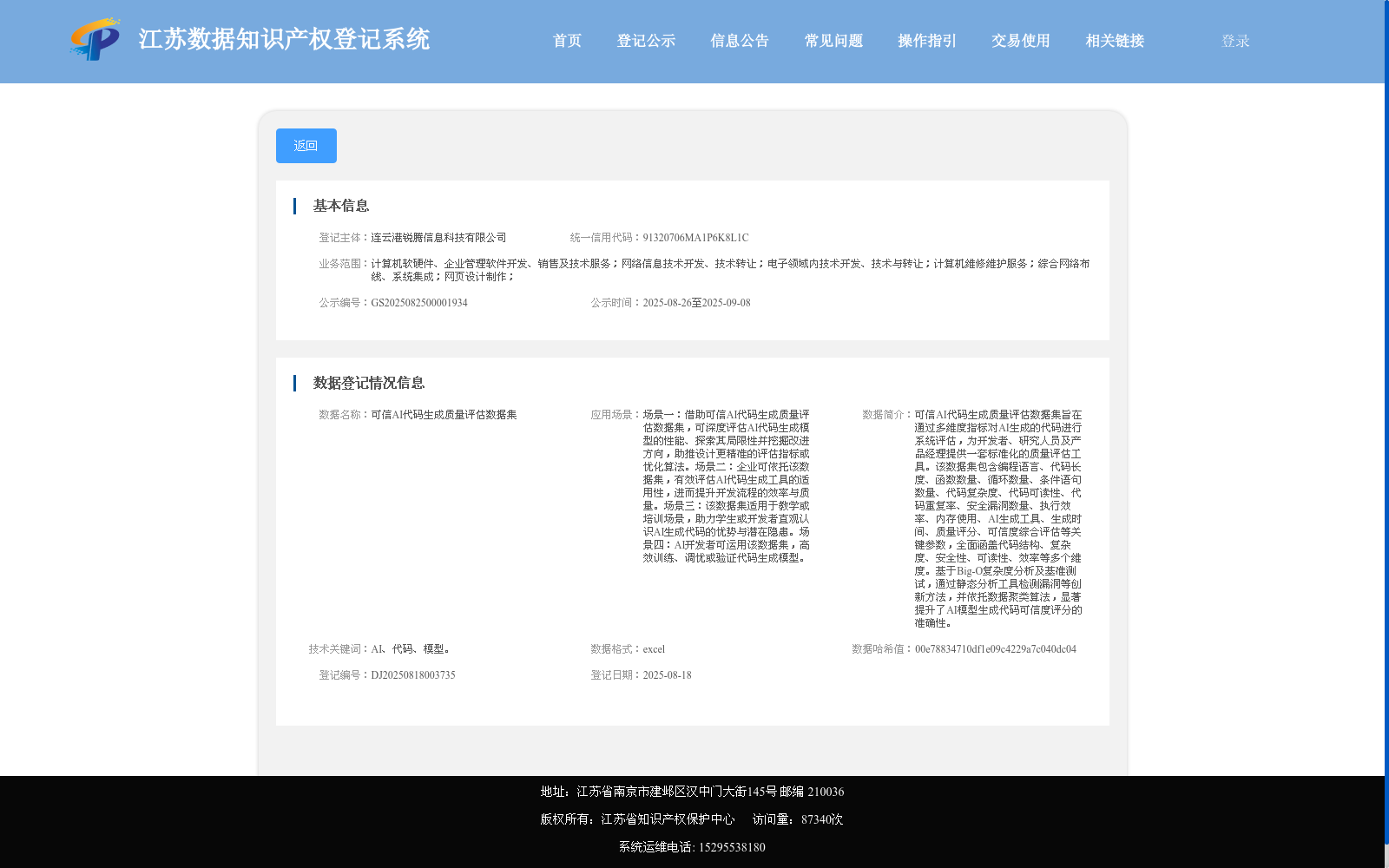The width and height of the screenshot is (1389, 868).
Task: Click the 数据登记情况信息 section heading
Action: click(369, 383)
